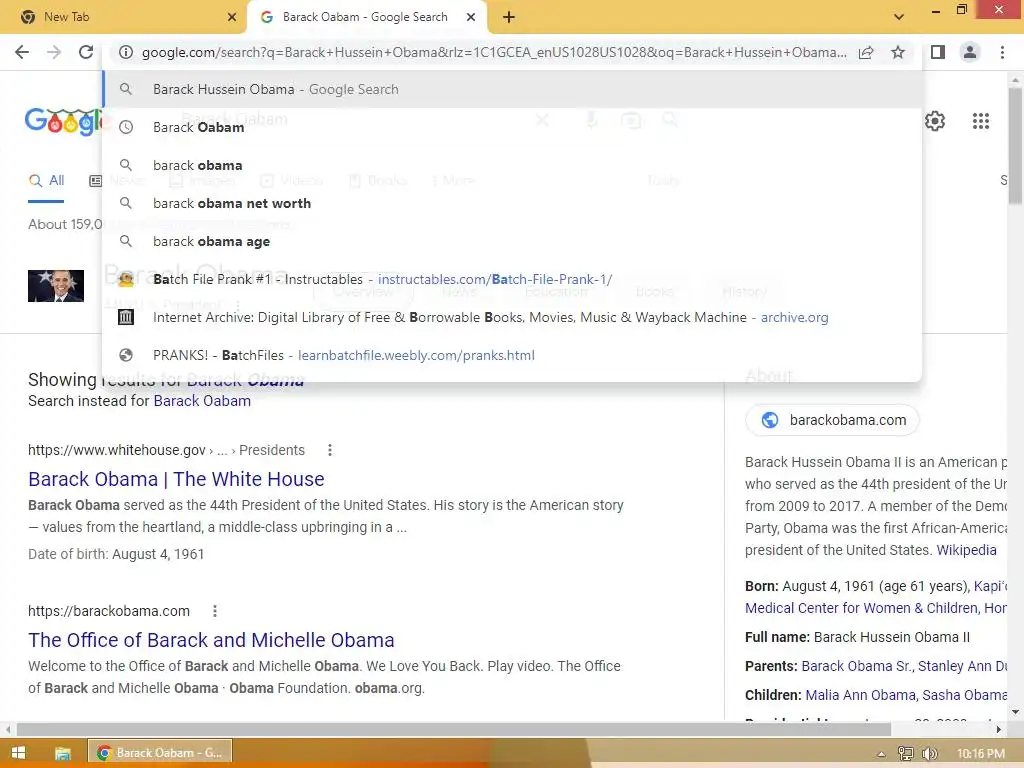The height and width of the screenshot is (768, 1024).
Task: Click the horizontal page scrollbar
Action: (x=454, y=729)
